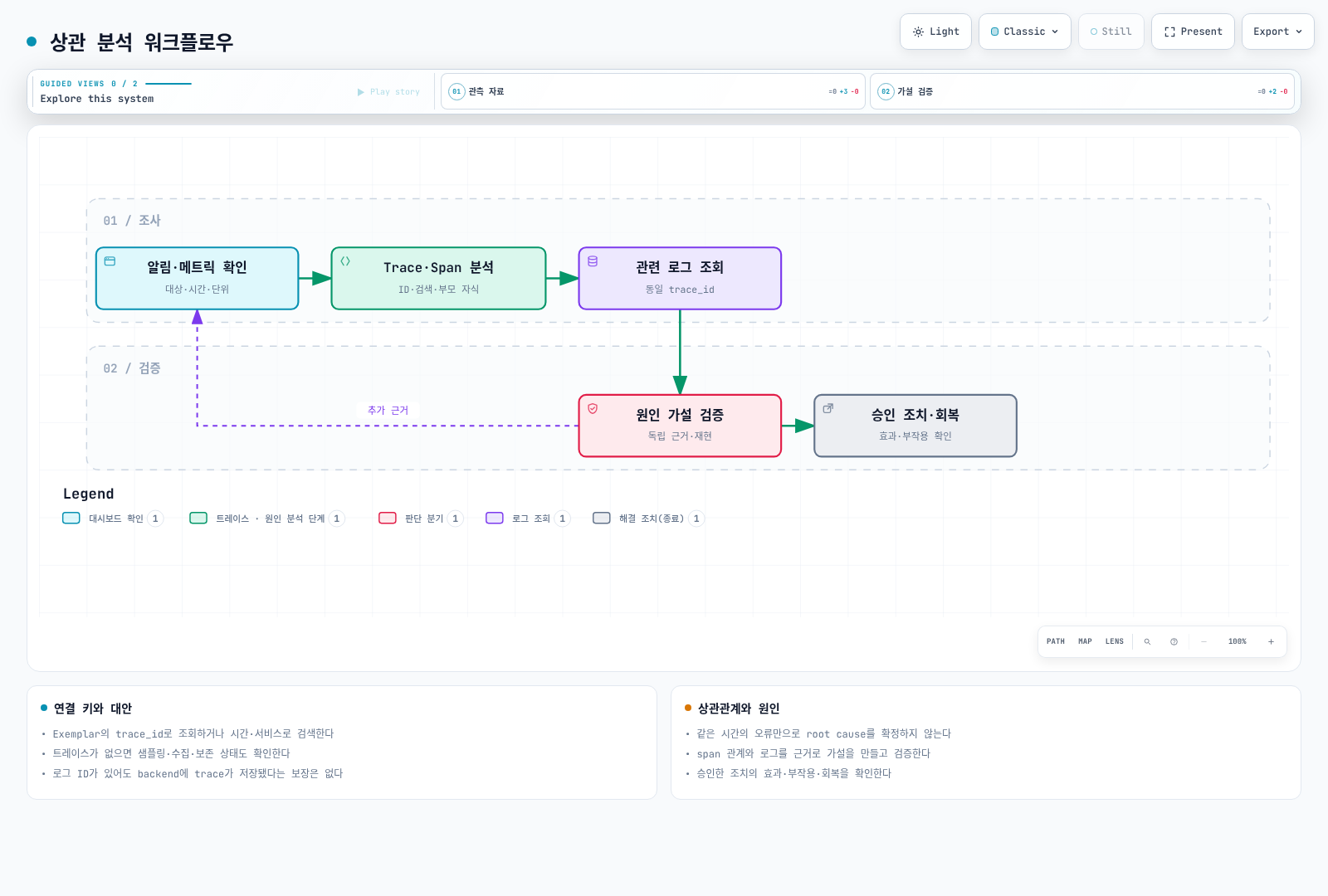
Task: Click shield icon on 원인 가설 검증 node
Action: point(593,408)
